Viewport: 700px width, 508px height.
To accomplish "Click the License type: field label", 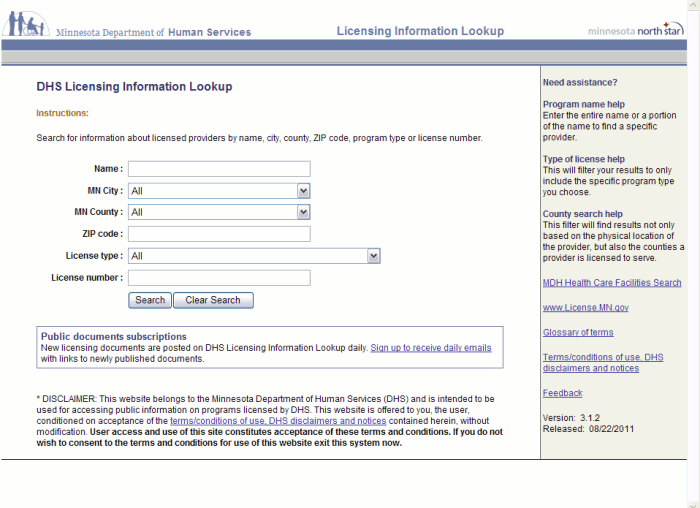I will [94, 256].
